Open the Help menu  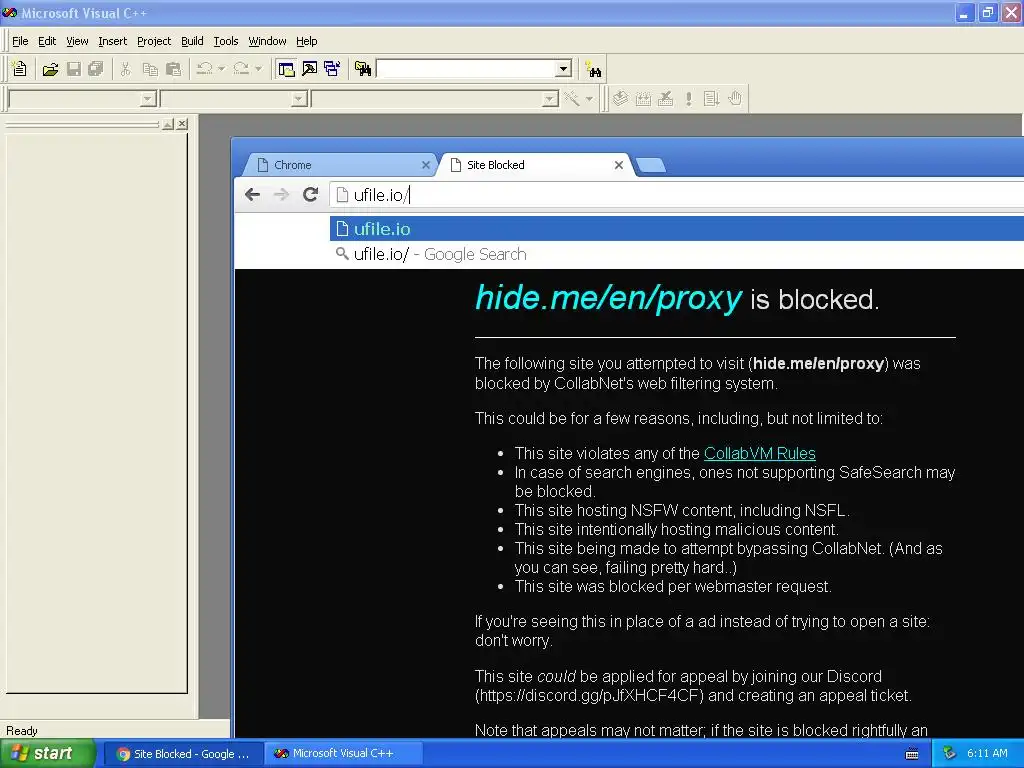pyautogui.click(x=306, y=41)
